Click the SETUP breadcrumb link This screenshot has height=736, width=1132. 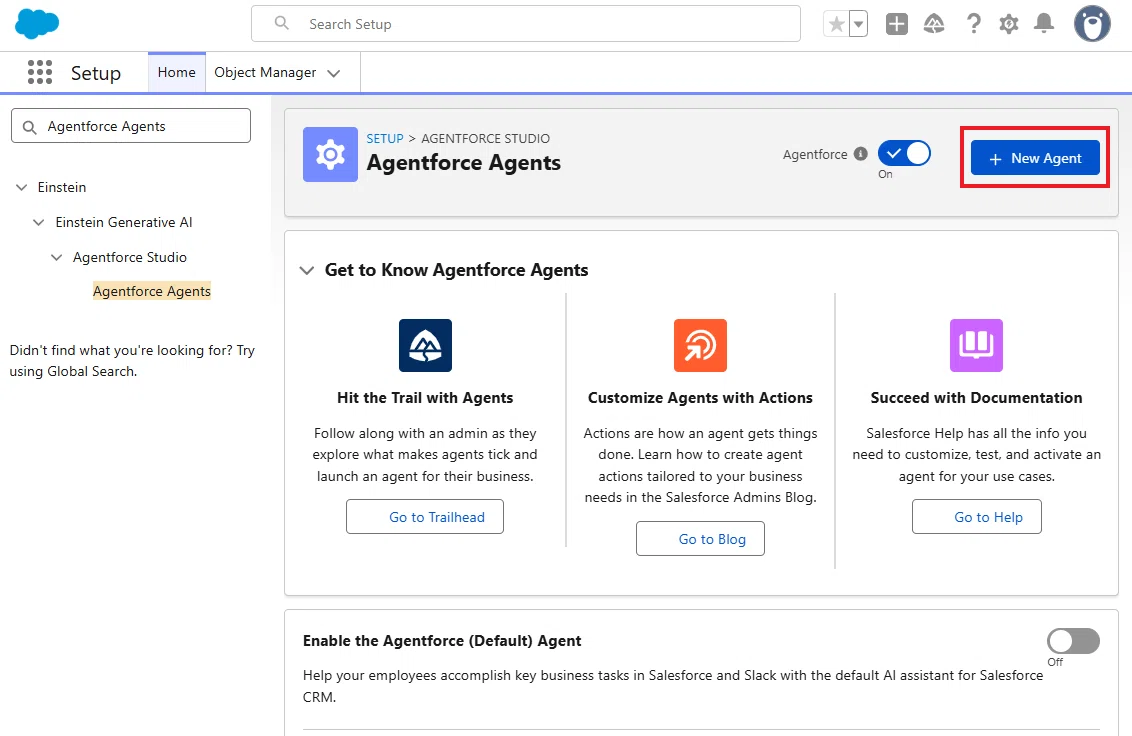click(385, 138)
